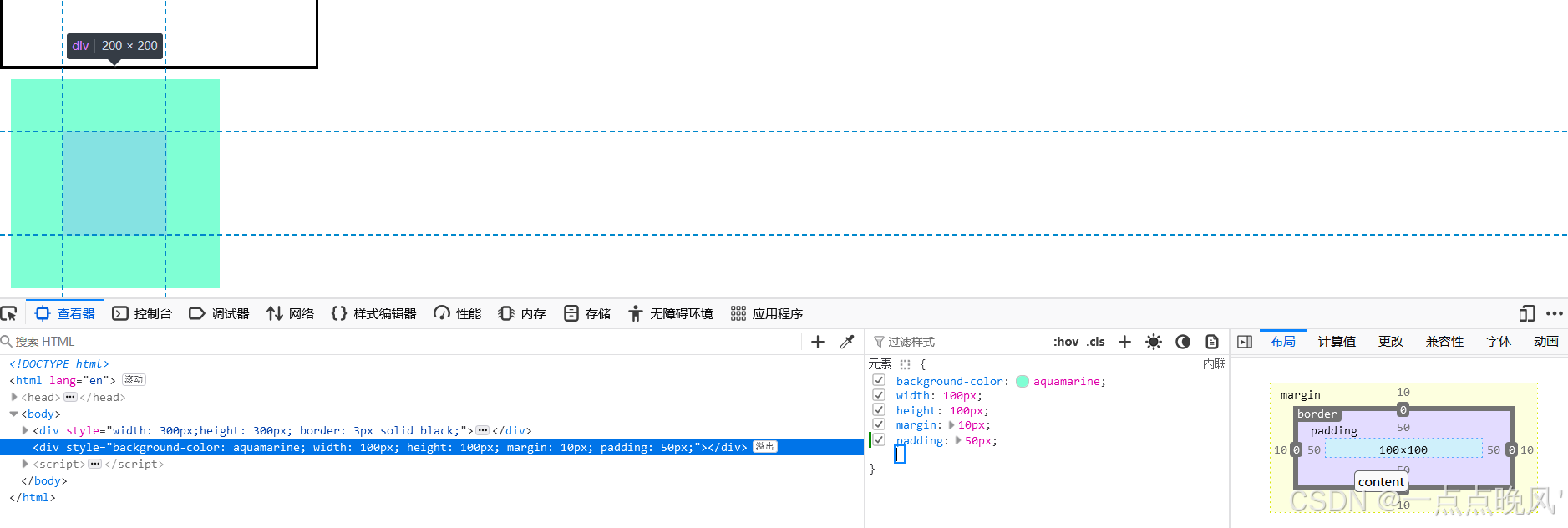Image resolution: width=1568 pixels, height=528 pixels.
Task: Show head children via ellipsis badge
Action: pyautogui.click(x=70, y=397)
